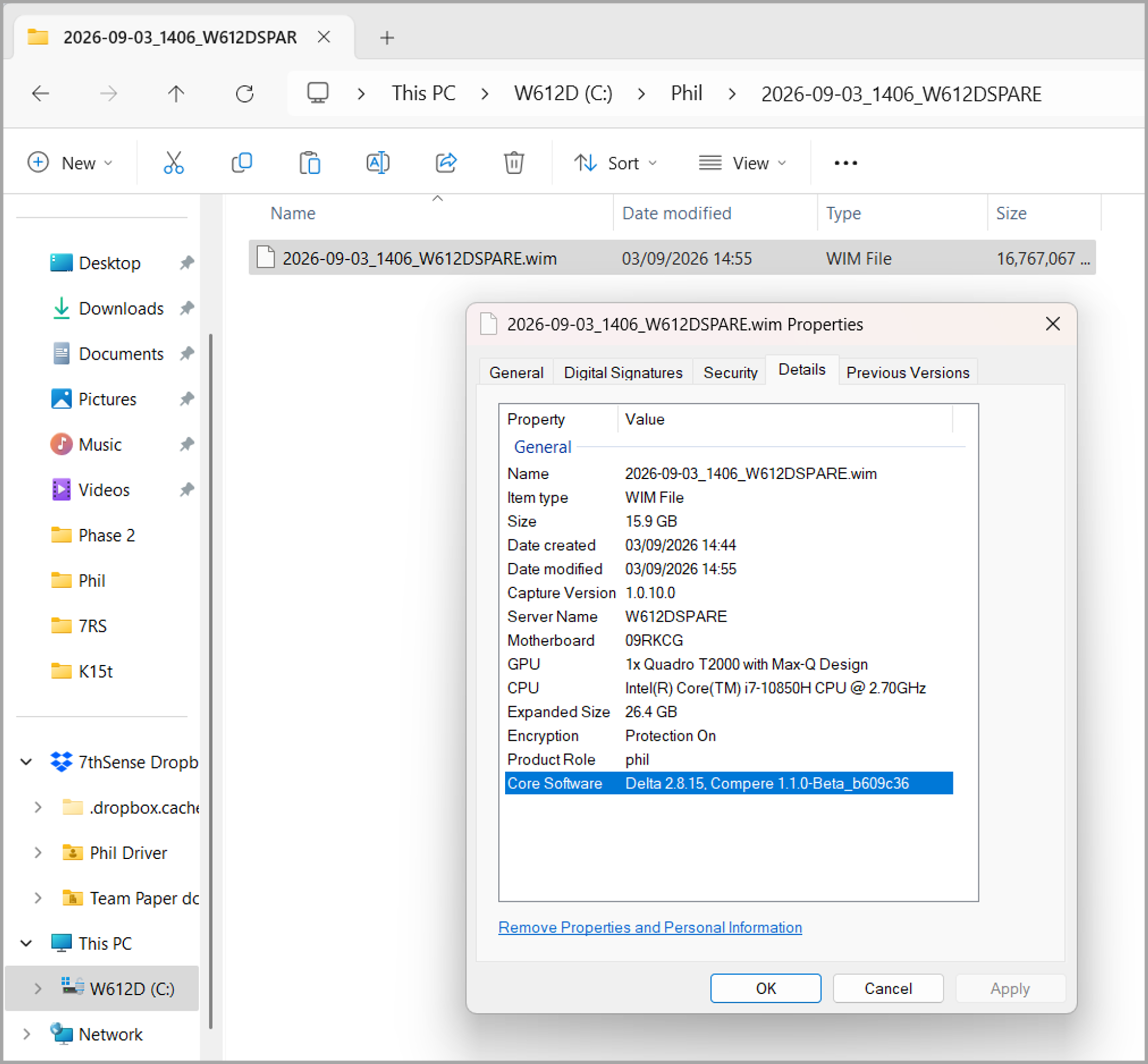Expand the Phil Driver folder node
The height and width of the screenshot is (1064, 1148).
click(x=38, y=853)
